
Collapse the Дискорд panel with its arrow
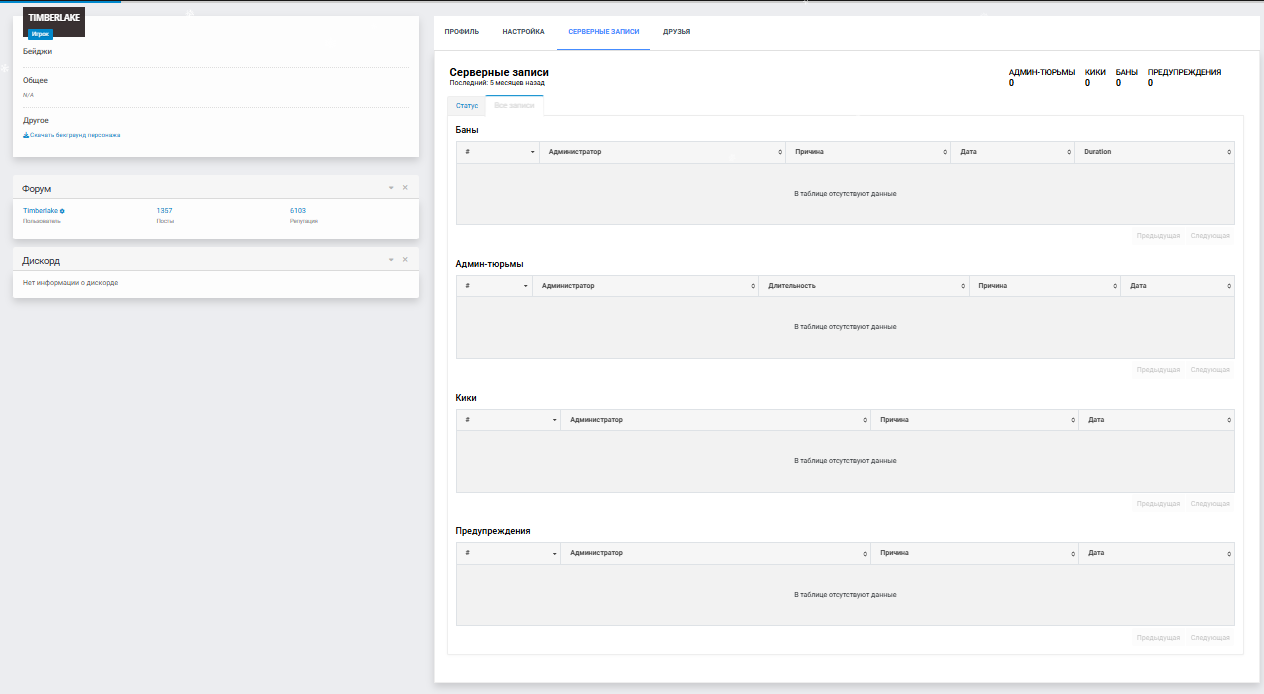[391, 260]
